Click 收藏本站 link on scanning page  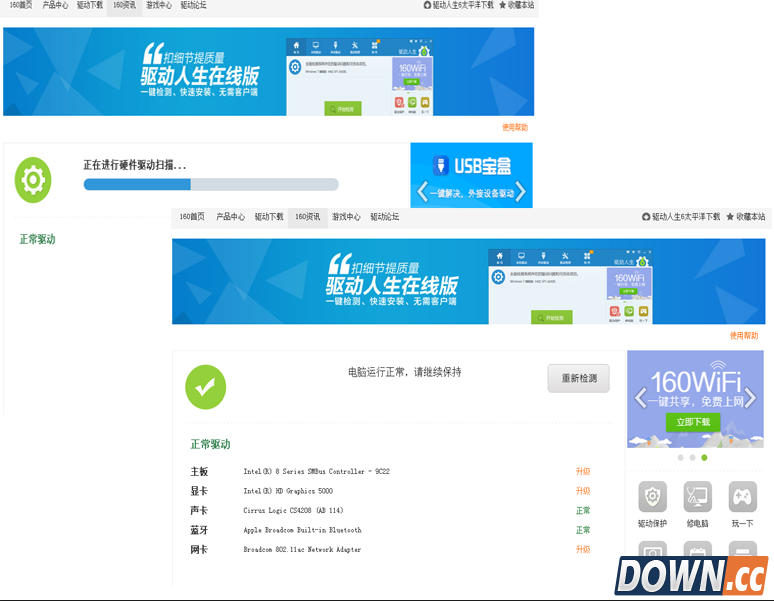516,5
